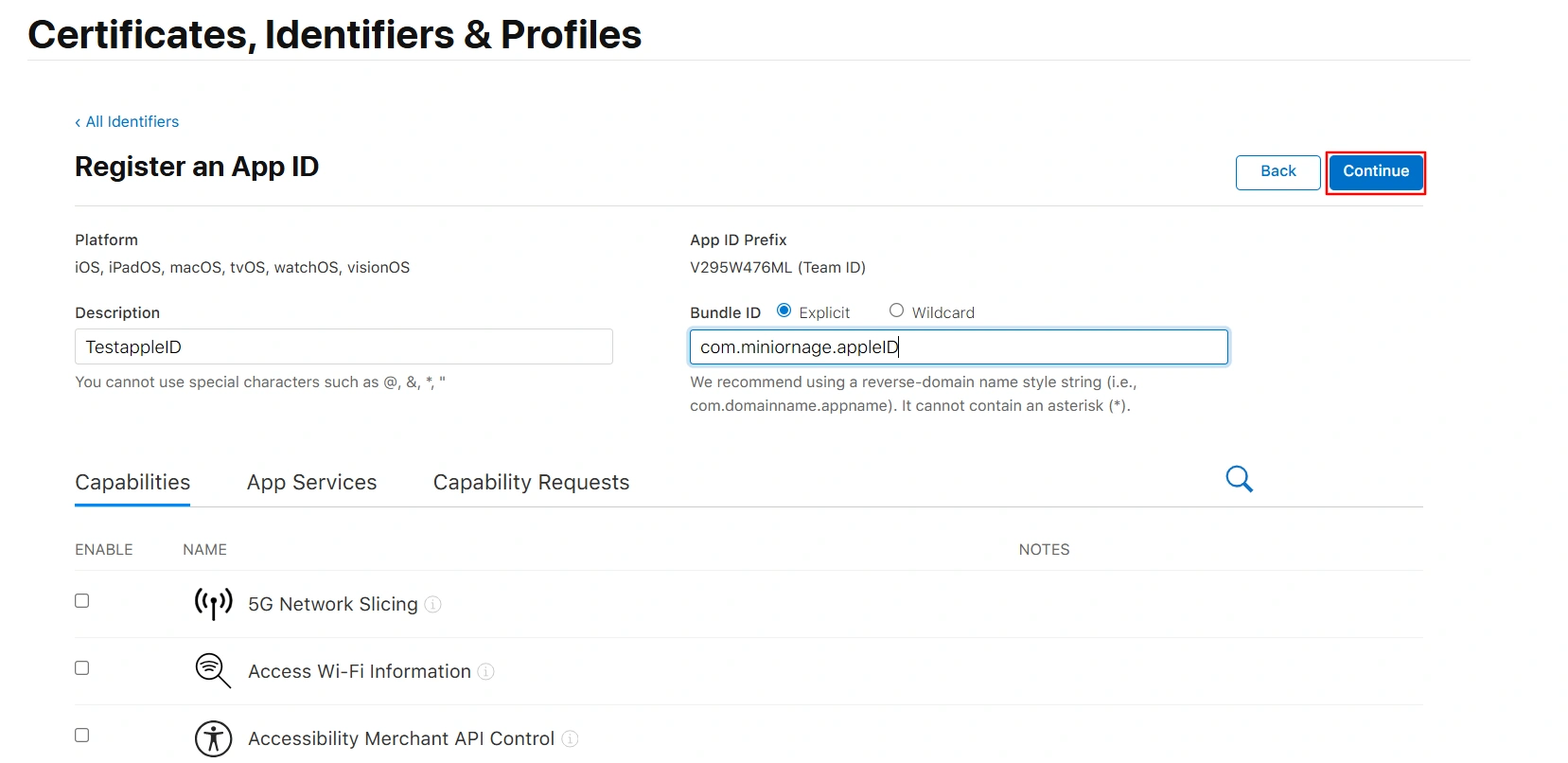Click the platform list iOS, iPadOS, macOS text
The width and height of the screenshot is (1568, 763).
click(x=242, y=267)
